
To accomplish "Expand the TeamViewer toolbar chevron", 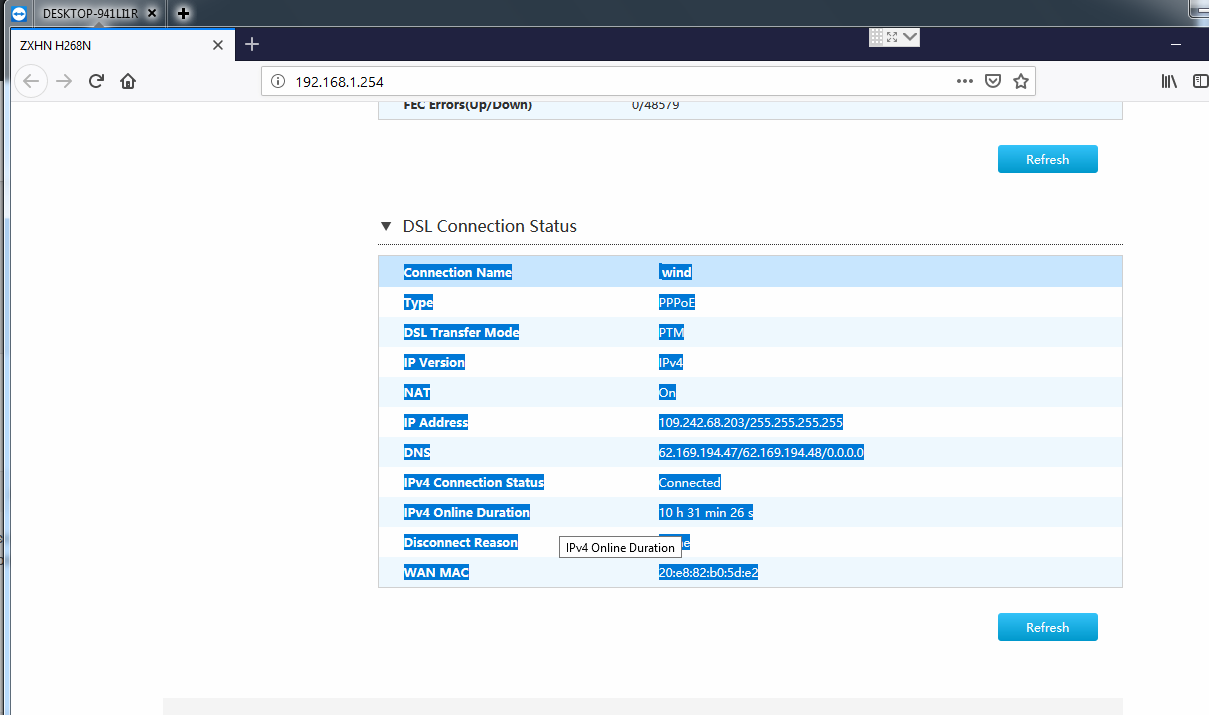I will click(909, 37).
